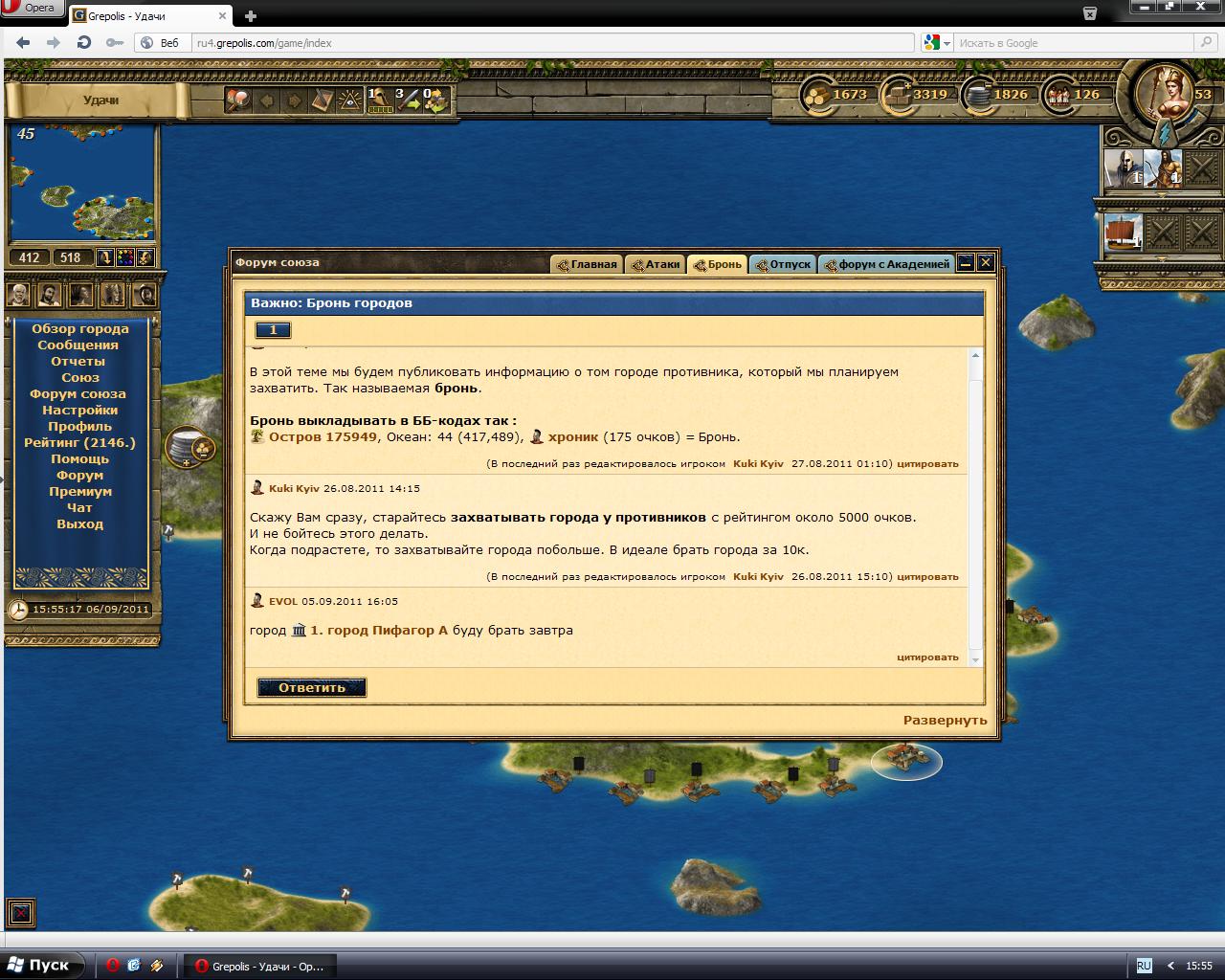
Task: Click the colored dots icon under minimap
Action: [x=125, y=257]
